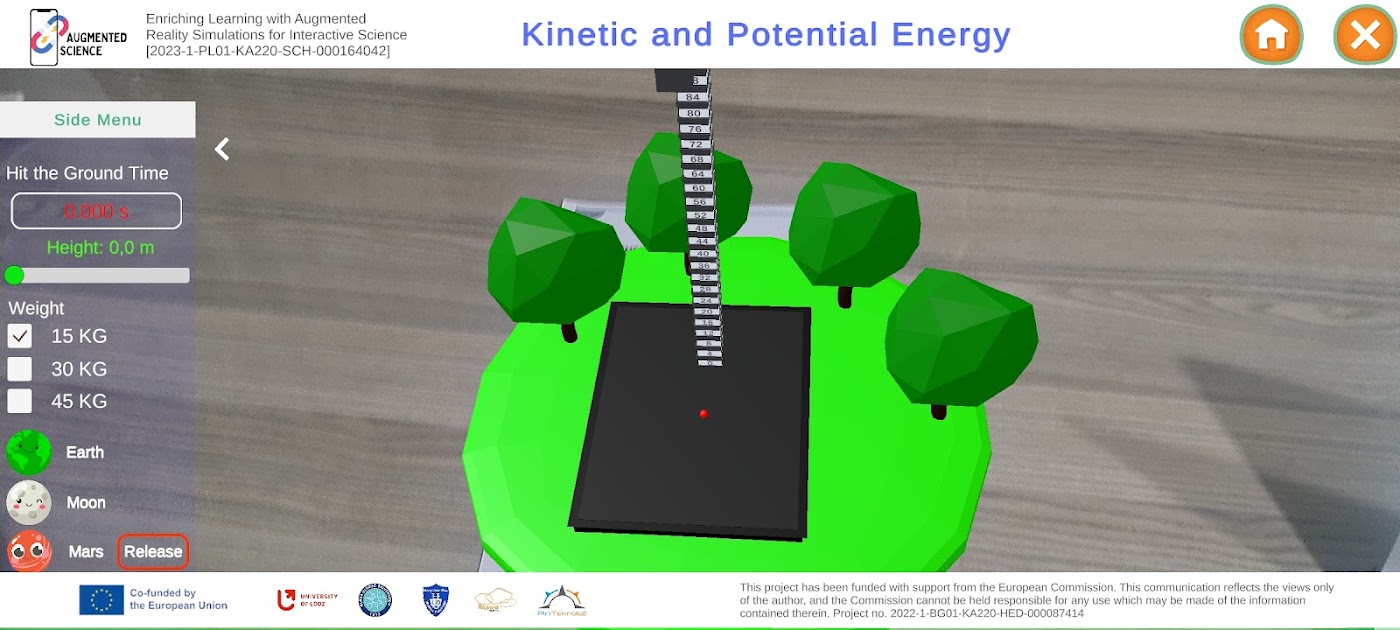Check the 45 KG weight option
This screenshot has width=1400, height=630.
(x=20, y=401)
